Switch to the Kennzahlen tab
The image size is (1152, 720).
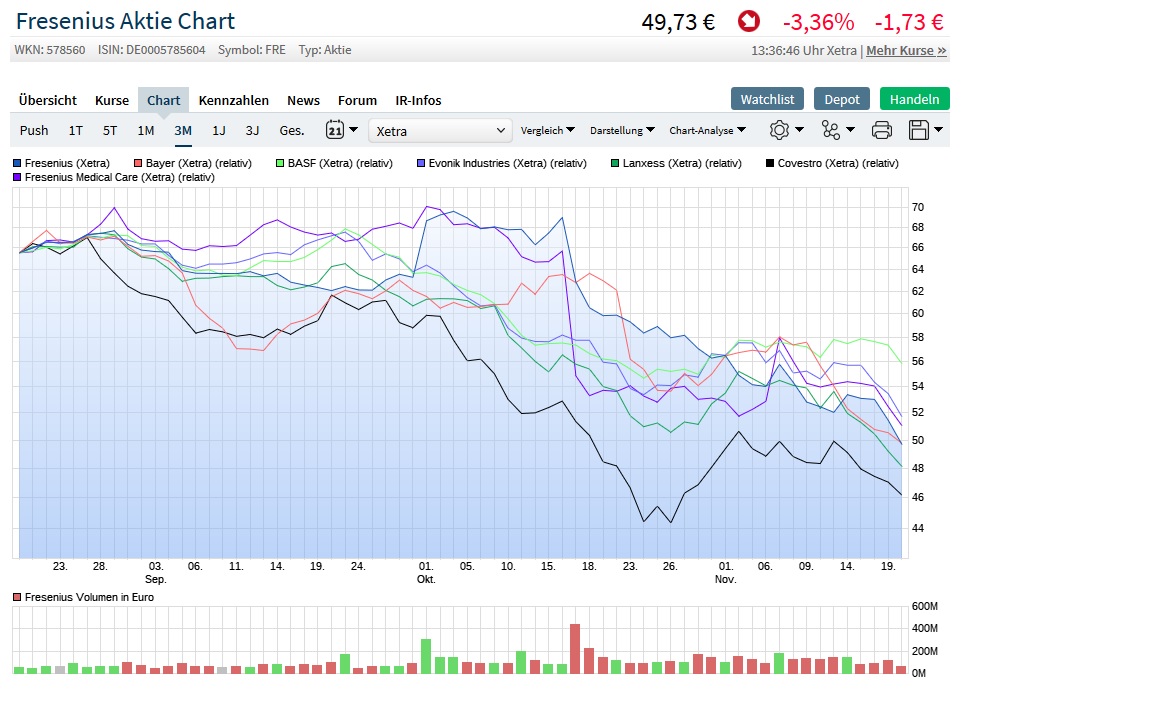tap(234, 100)
